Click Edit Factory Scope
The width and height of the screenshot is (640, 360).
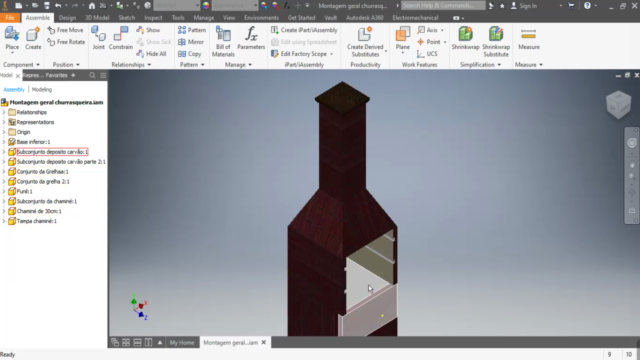(x=301, y=53)
